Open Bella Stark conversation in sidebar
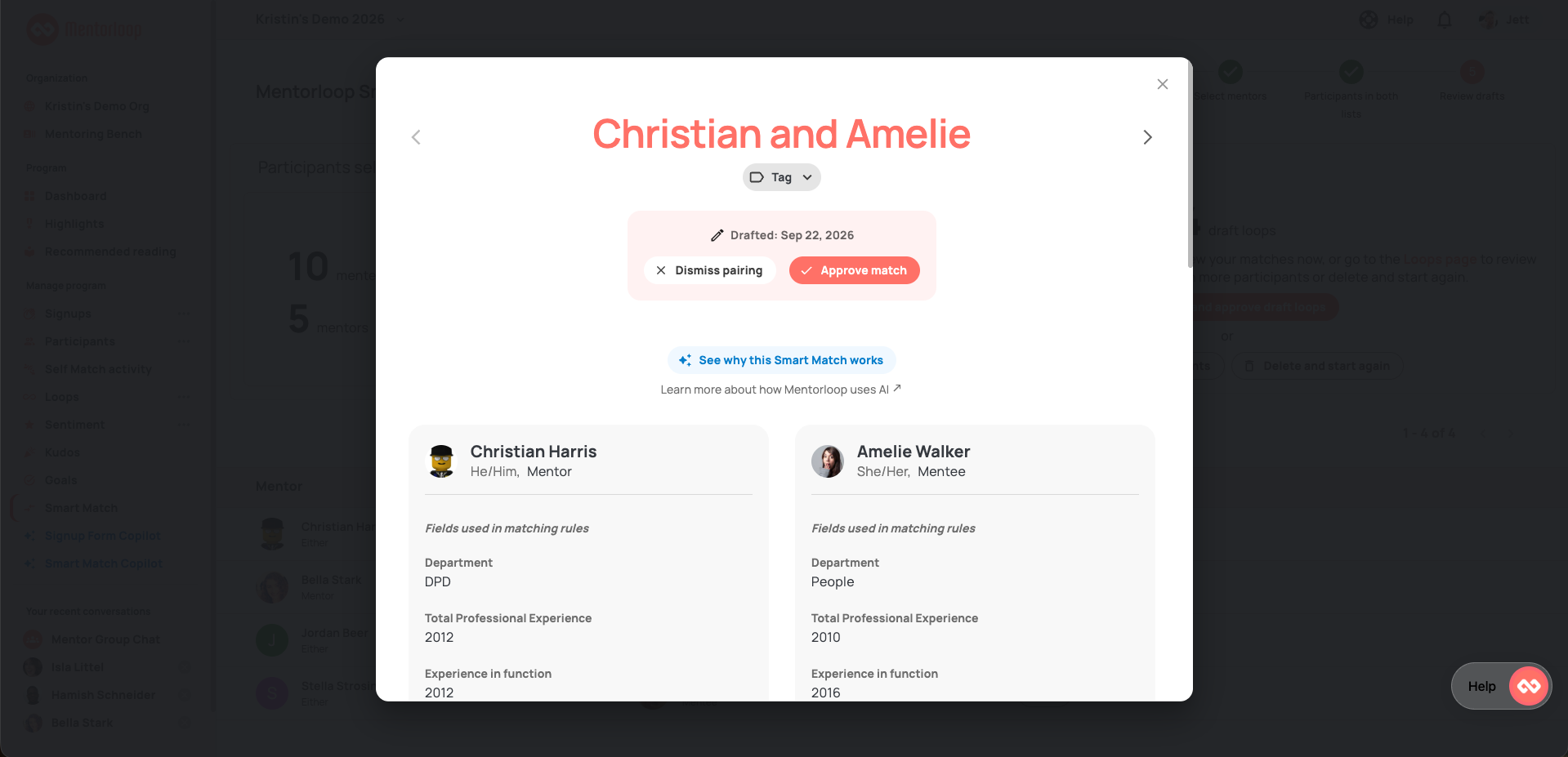This screenshot has width=1568, height=757. [x=82, y=723]
